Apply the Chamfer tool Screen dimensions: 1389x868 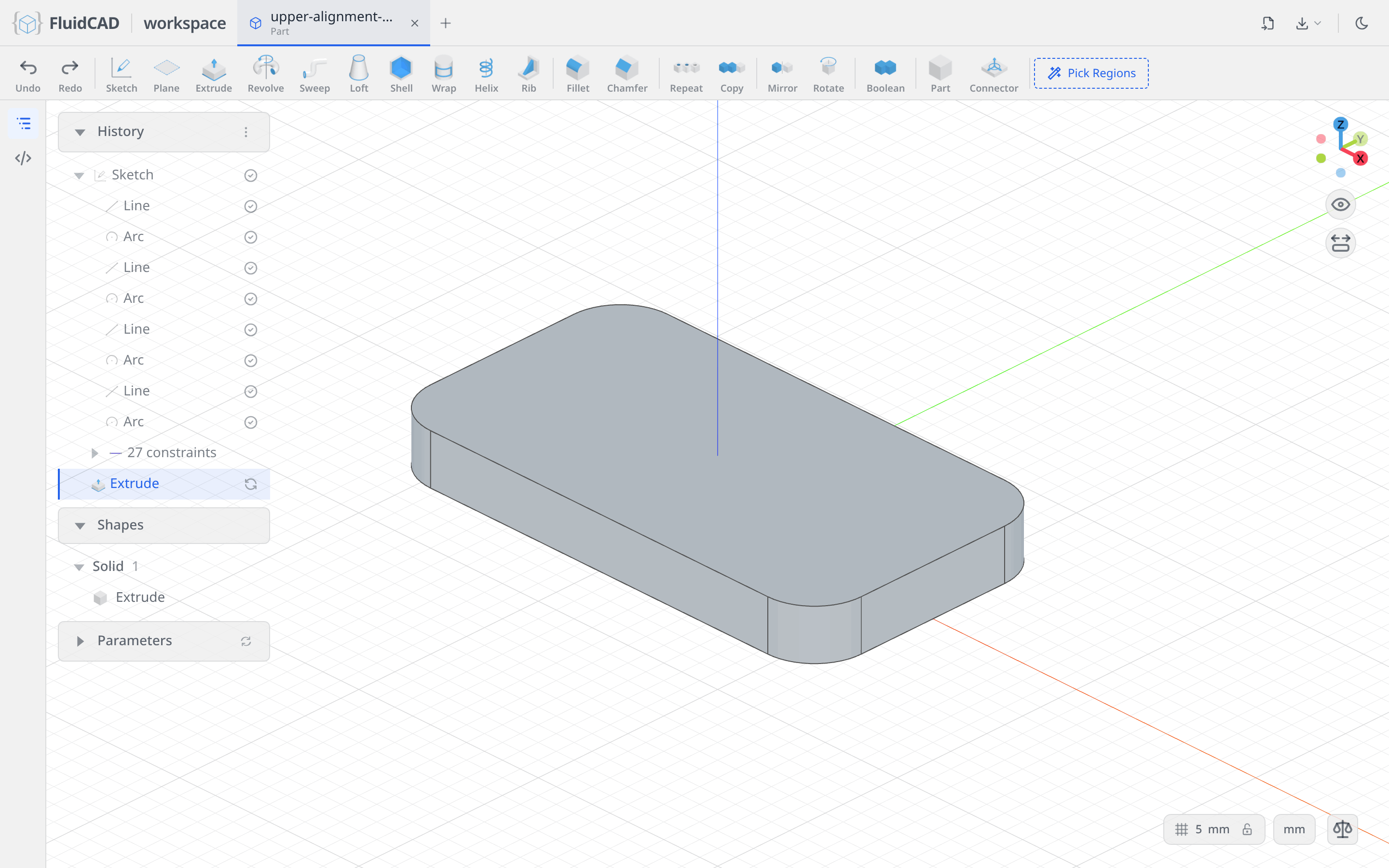click(627, 74)
